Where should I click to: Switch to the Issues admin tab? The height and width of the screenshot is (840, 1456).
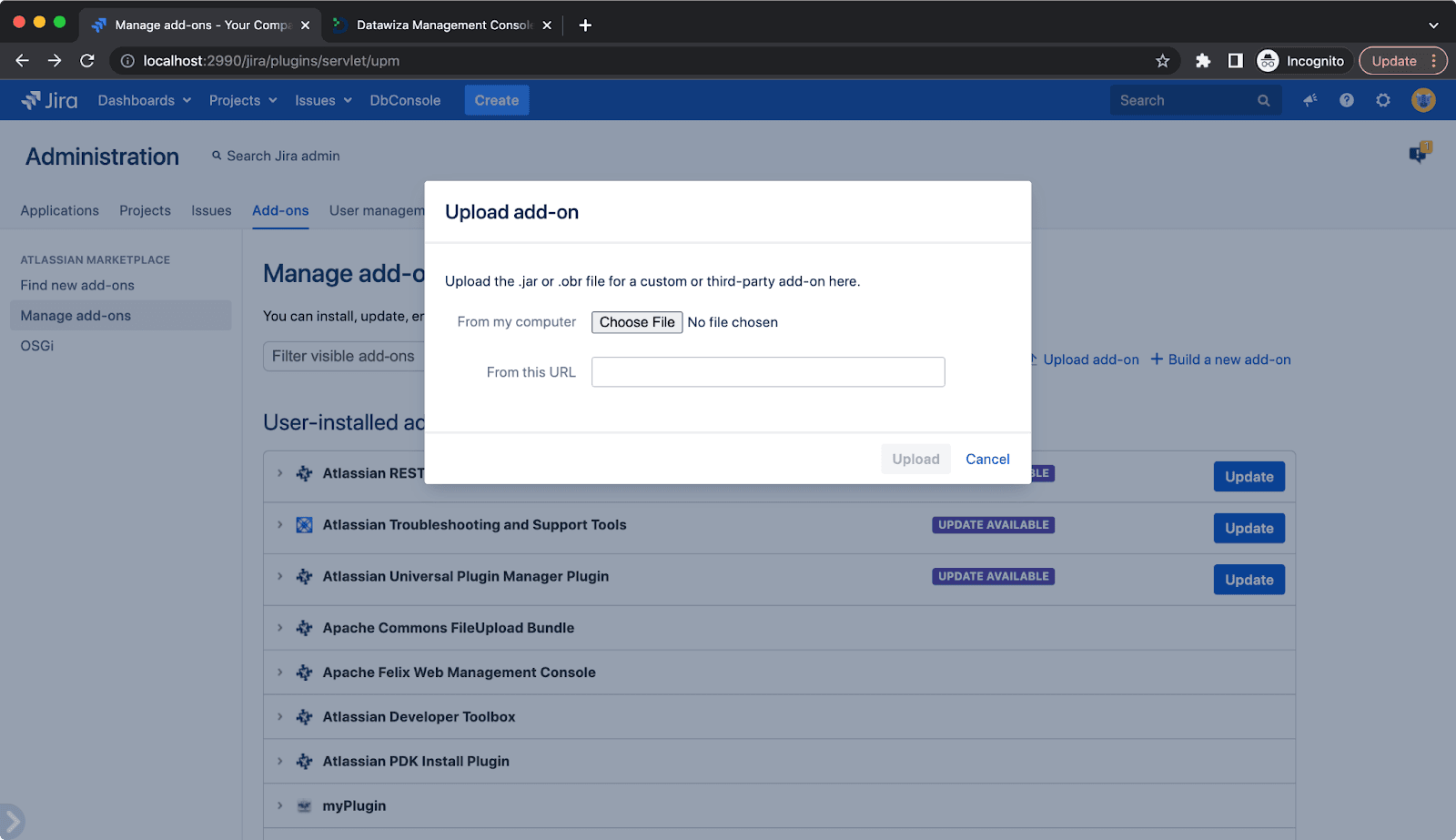click(211, 210)
